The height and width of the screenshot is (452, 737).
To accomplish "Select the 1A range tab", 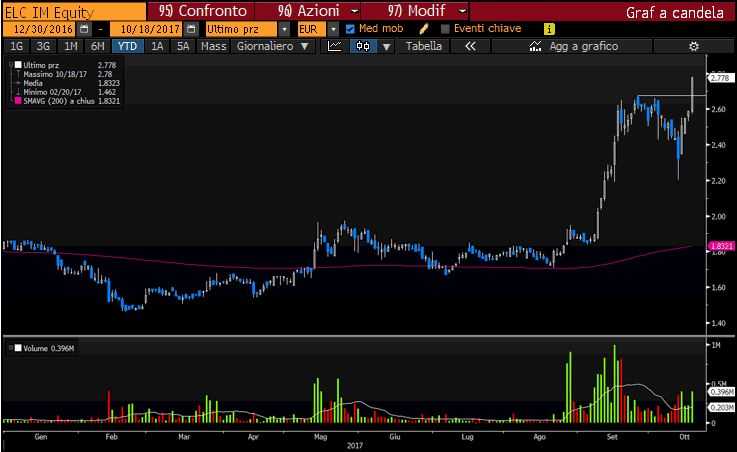I will 157,46.
